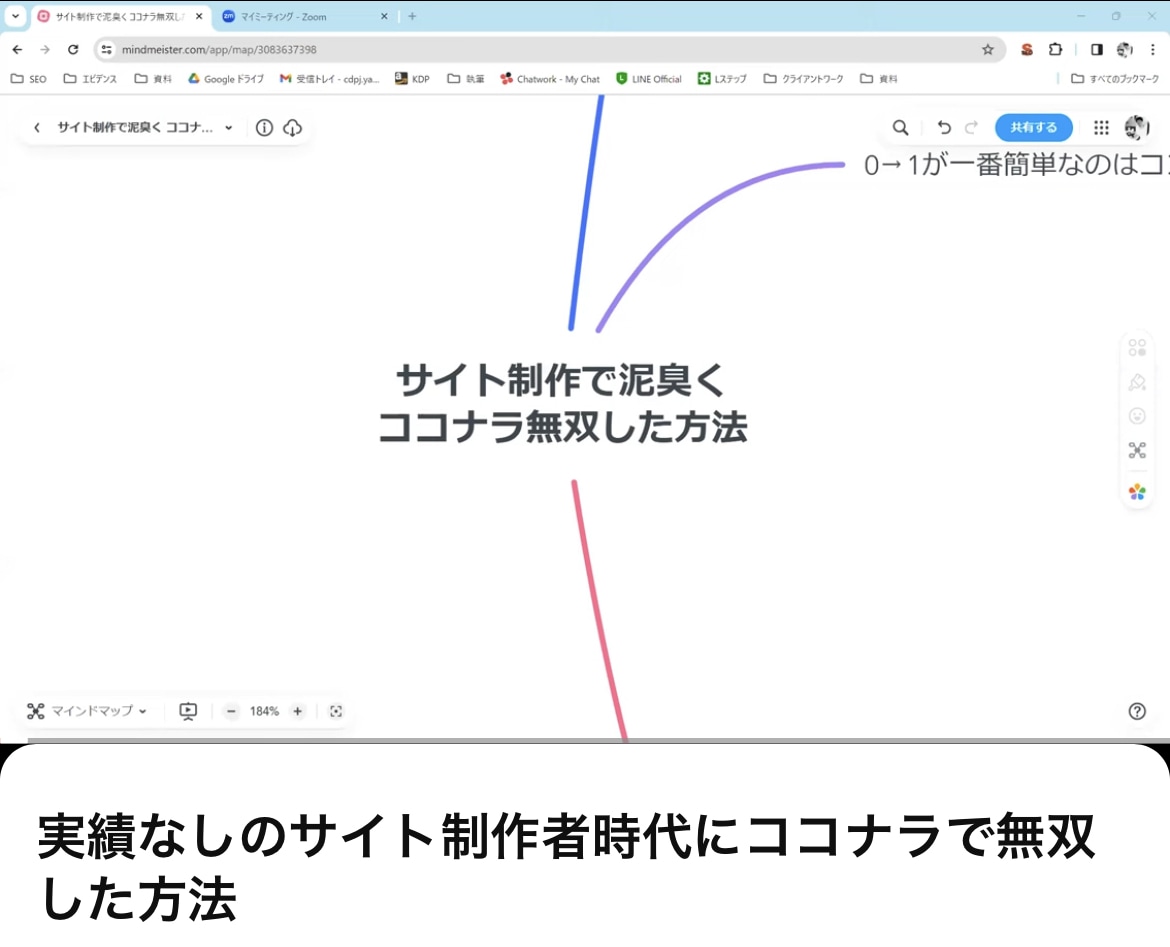Image resolution: width=1170 pixels, height=947 pixels.
Task: Select the サイト制作で泥臭く browser tab
Action: coord(119,16)
